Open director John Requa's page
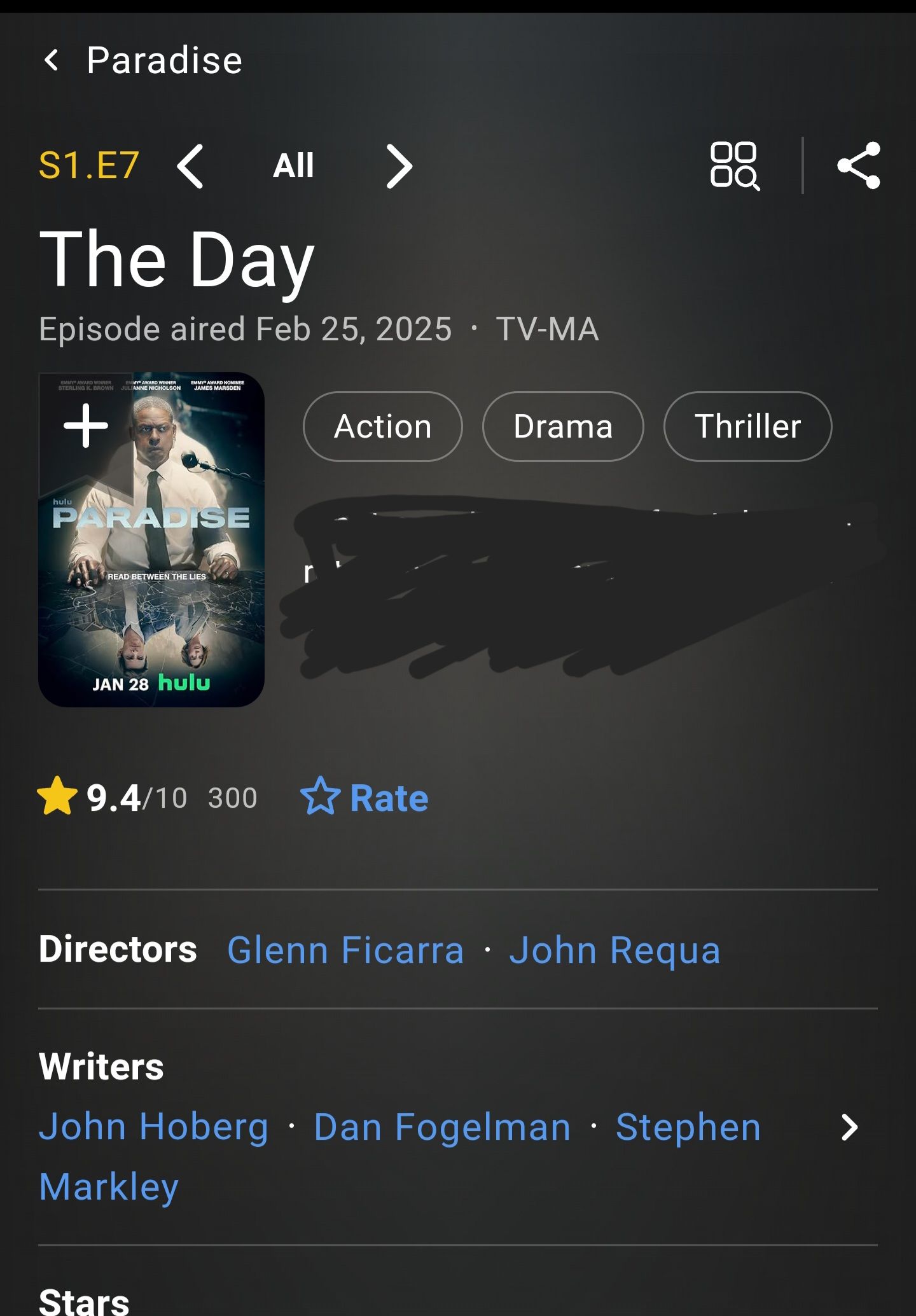 [614, 950]
